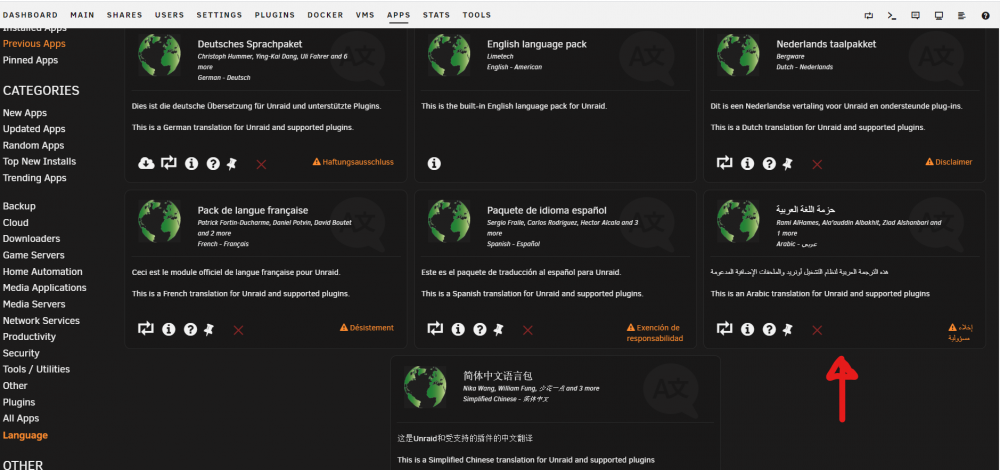1000x470 pixels.
Task: Show All Apps in sidebar
Action: pos(21,418)
